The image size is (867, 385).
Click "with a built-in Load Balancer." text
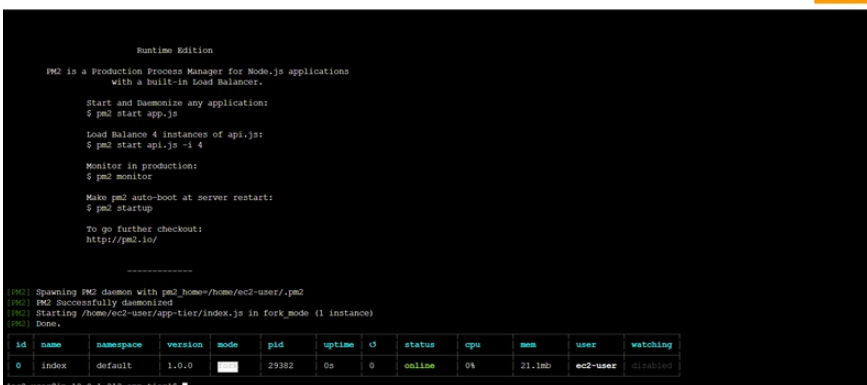point(187,82)
